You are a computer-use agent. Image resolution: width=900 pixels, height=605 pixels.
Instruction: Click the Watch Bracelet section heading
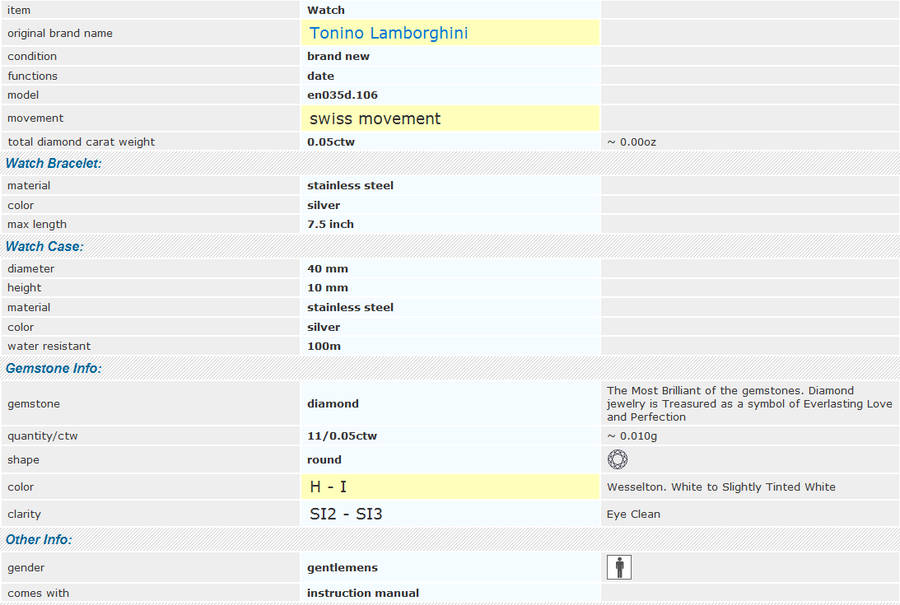tap(54, 163)
